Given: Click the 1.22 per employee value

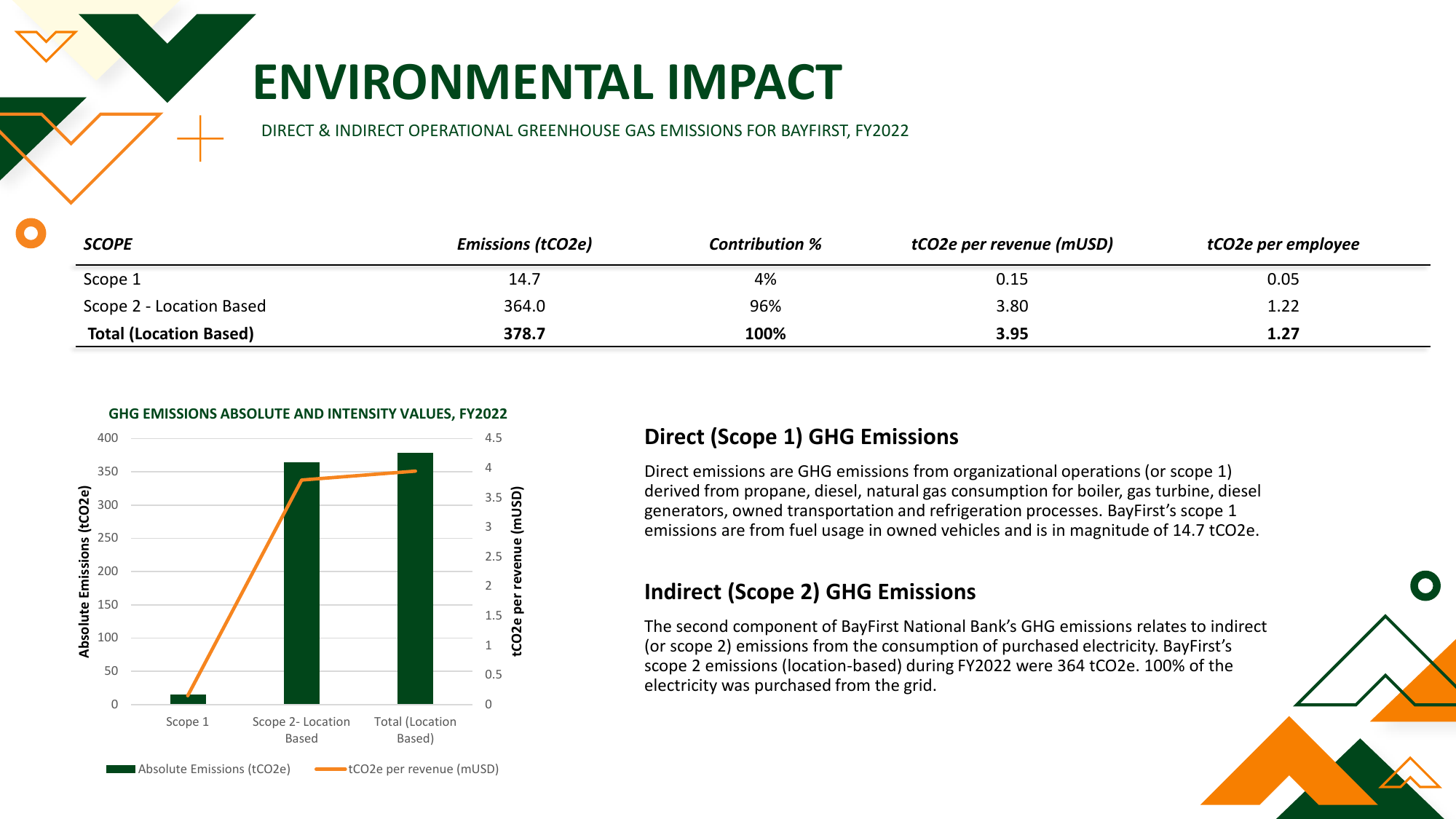Looking at the screenshot, I should click(1283, 306).
